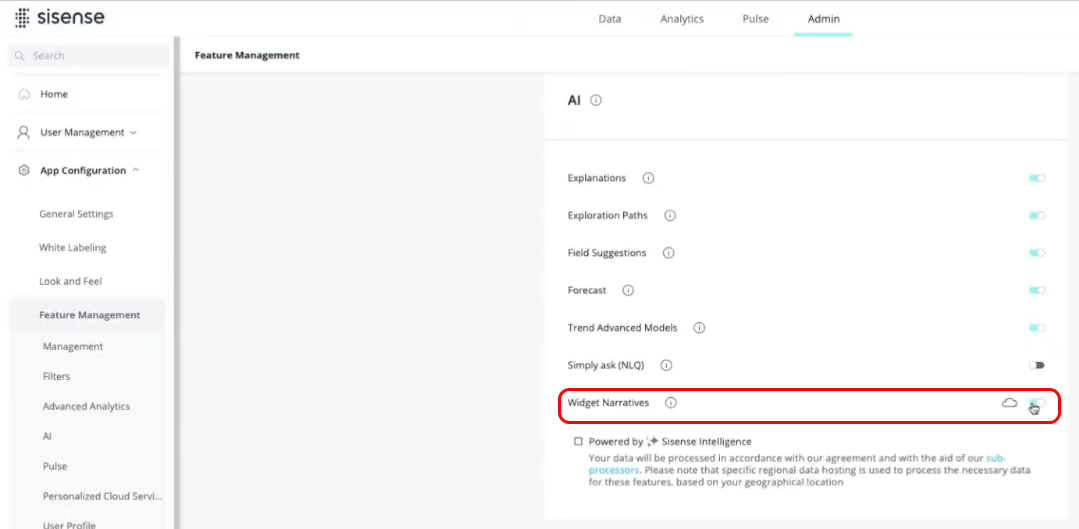Switch off Trend Advanced Models
The width and height of the screenshot is (1079, 529).
pos(1036,328)
